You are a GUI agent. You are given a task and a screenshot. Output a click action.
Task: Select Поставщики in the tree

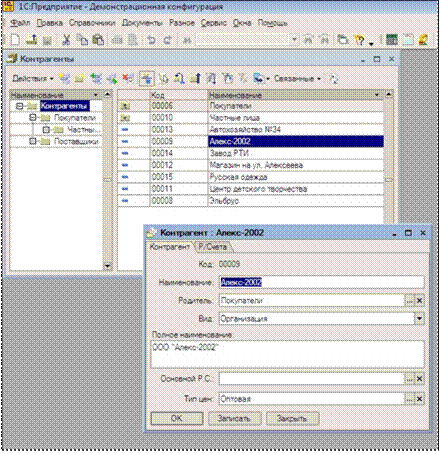76,141
